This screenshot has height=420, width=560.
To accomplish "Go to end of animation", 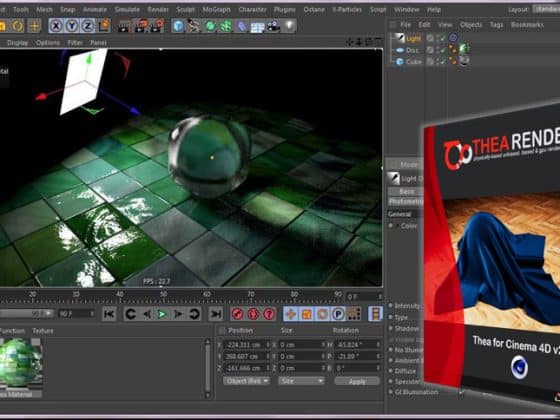I will pos(215,314).
